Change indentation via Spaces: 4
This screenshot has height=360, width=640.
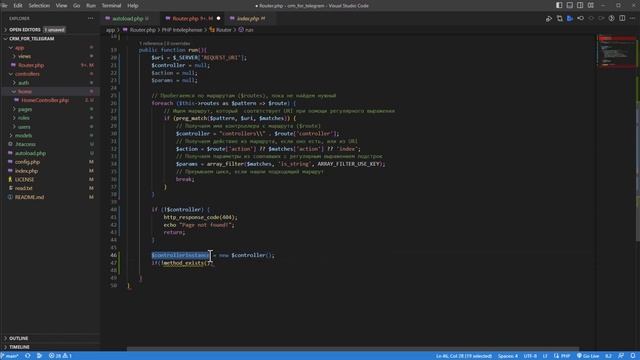507,356
